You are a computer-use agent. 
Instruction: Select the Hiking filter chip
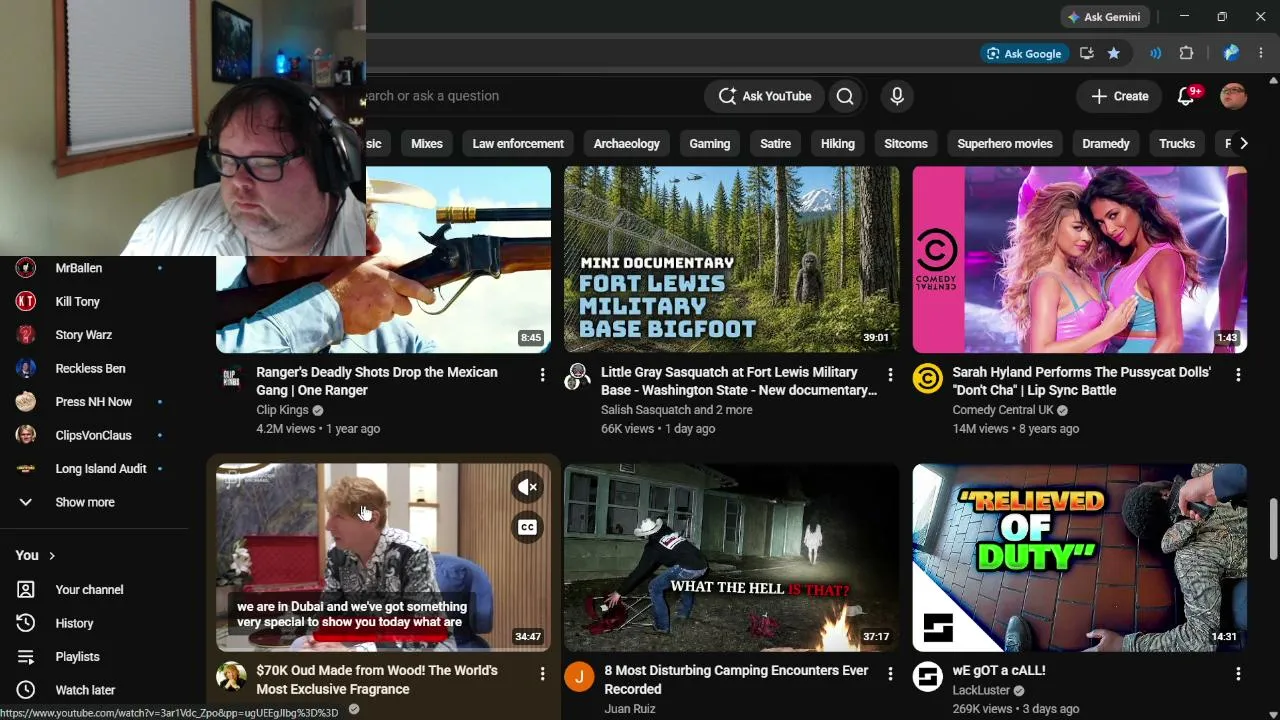[x=838, y=144]
